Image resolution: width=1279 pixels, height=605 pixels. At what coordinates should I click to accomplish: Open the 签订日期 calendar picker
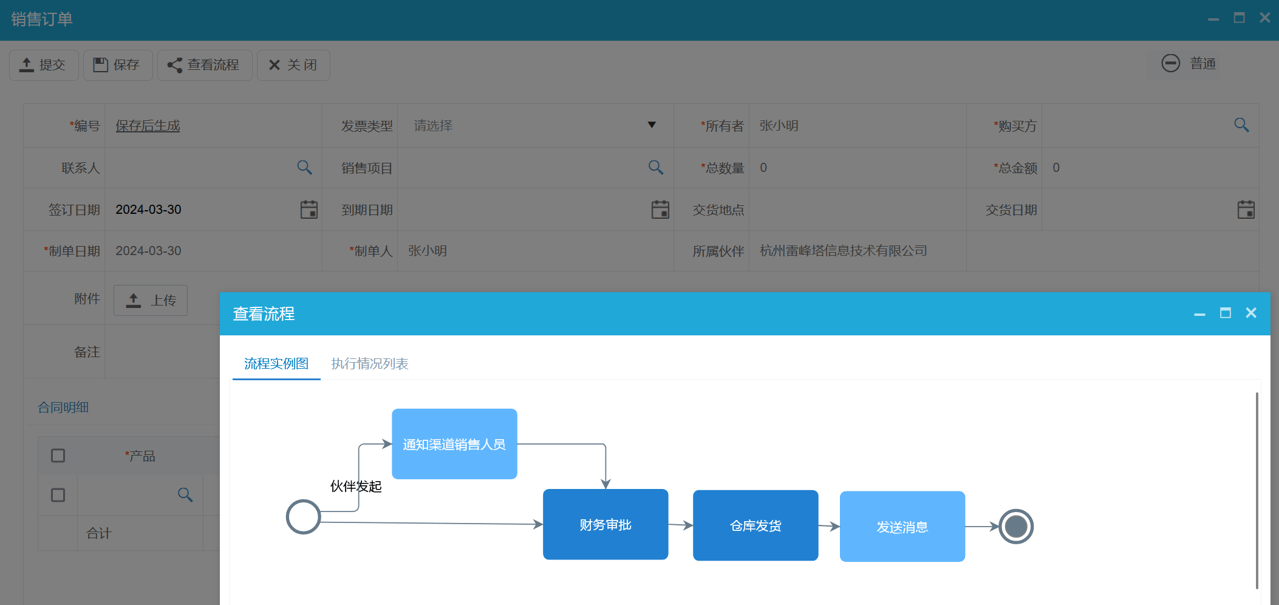(x=309, y=209)
